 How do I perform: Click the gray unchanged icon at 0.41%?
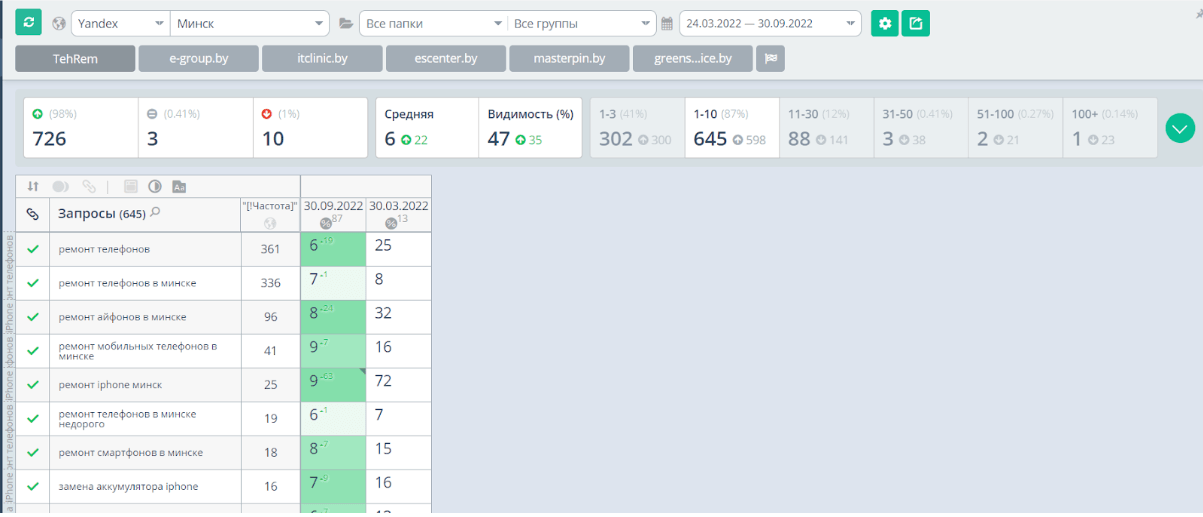pos(152,114)
